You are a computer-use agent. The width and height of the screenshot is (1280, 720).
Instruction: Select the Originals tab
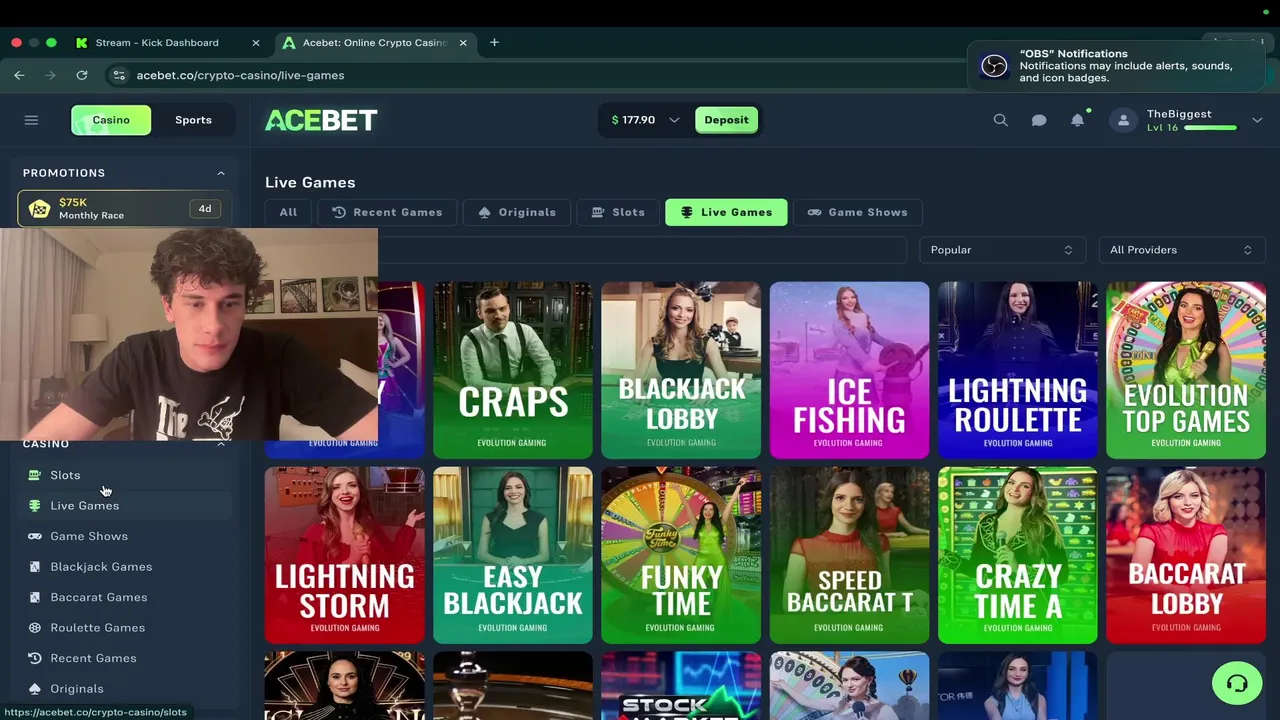tap(517, 212)
